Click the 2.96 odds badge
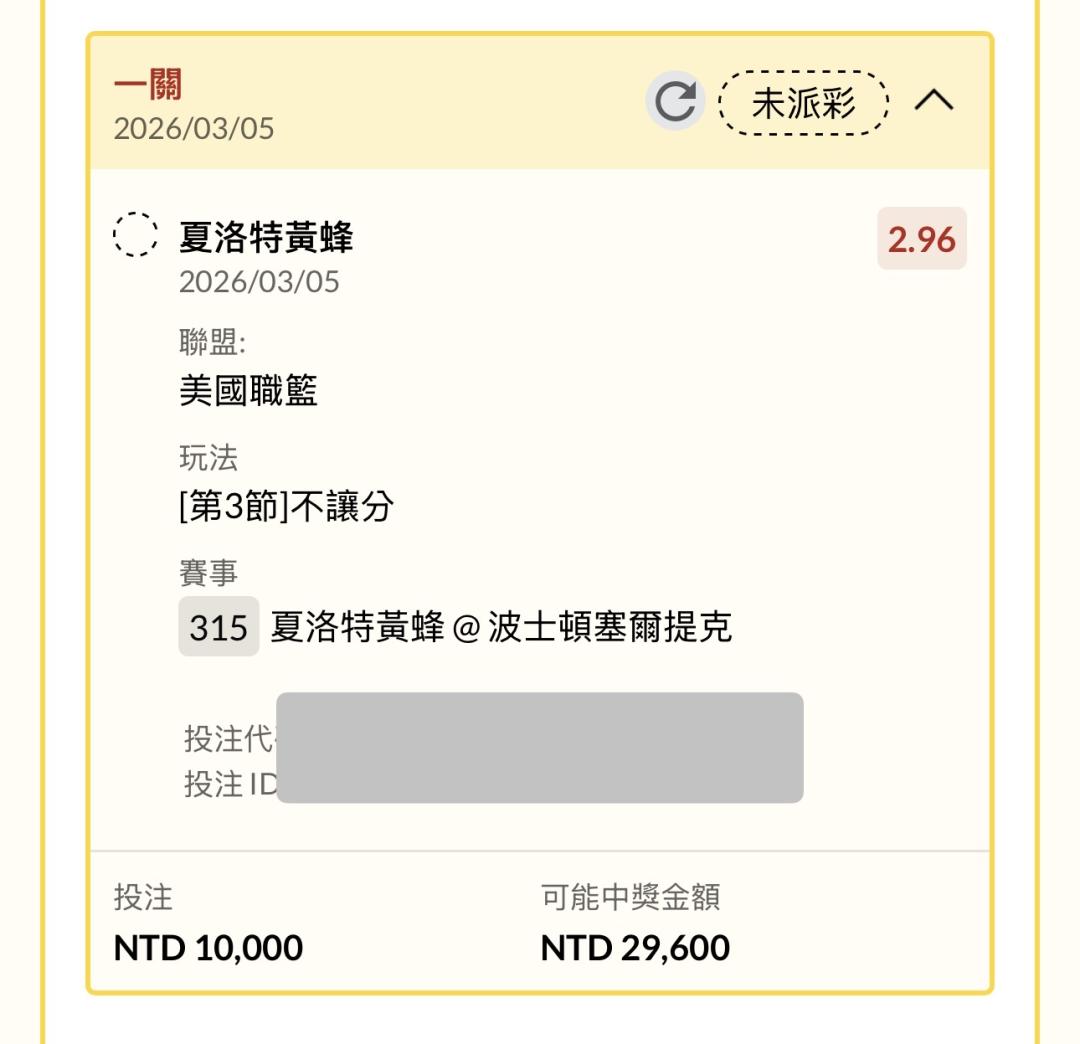This screenshot has height=1044, width=1080. 921,239
